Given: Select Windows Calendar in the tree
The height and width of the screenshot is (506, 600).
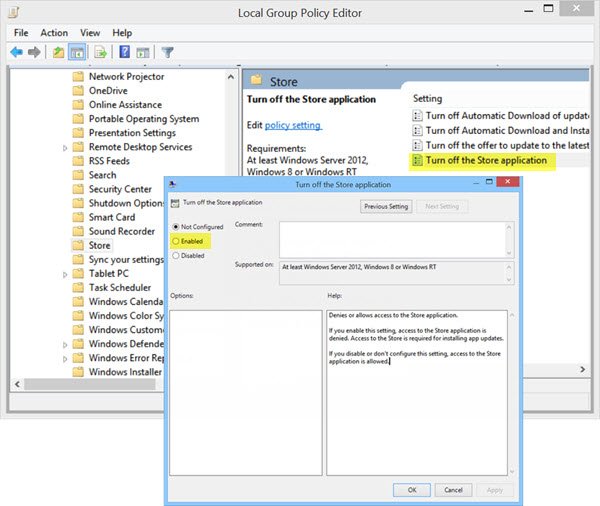Looking at the screenshot, I should pos(126,302).
